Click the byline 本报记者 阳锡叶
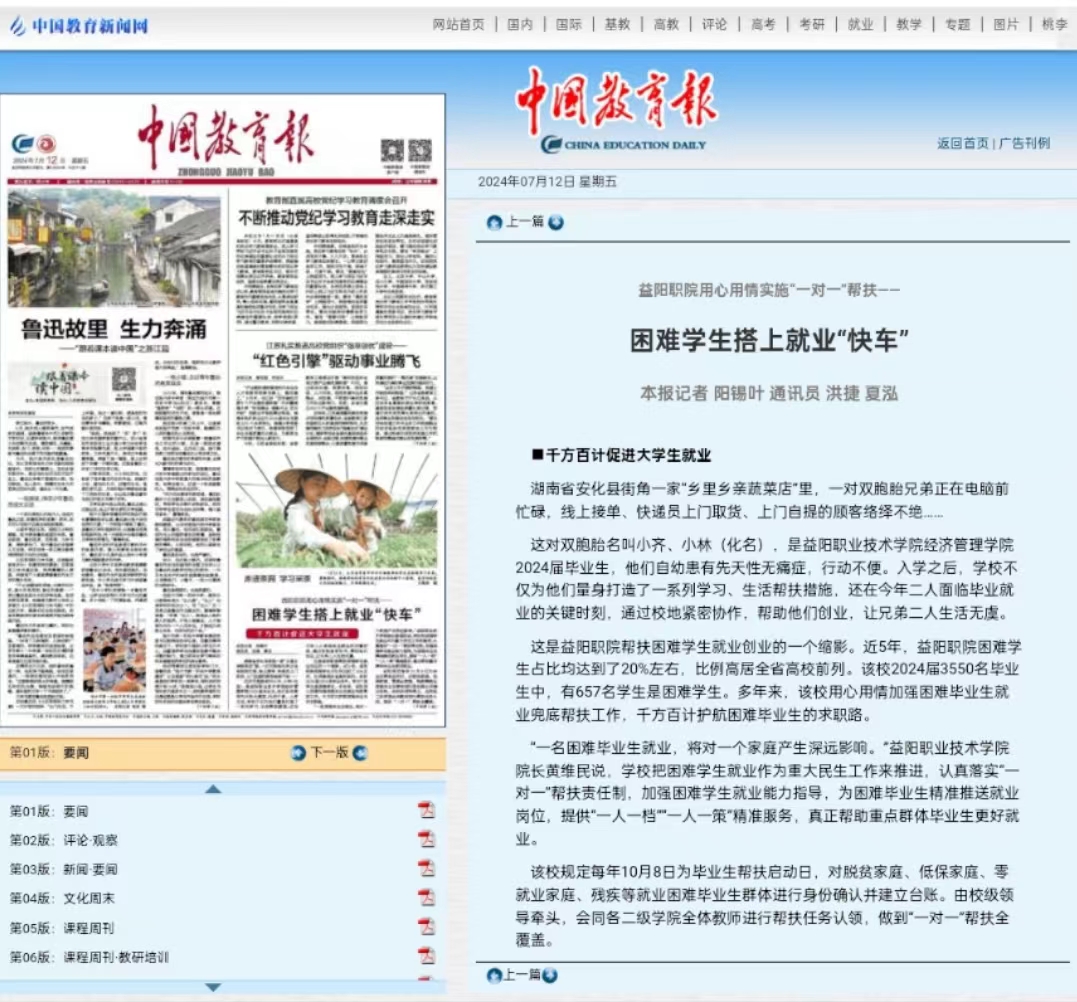This screenshot has height=1002, width=1077. pos(702,394)
